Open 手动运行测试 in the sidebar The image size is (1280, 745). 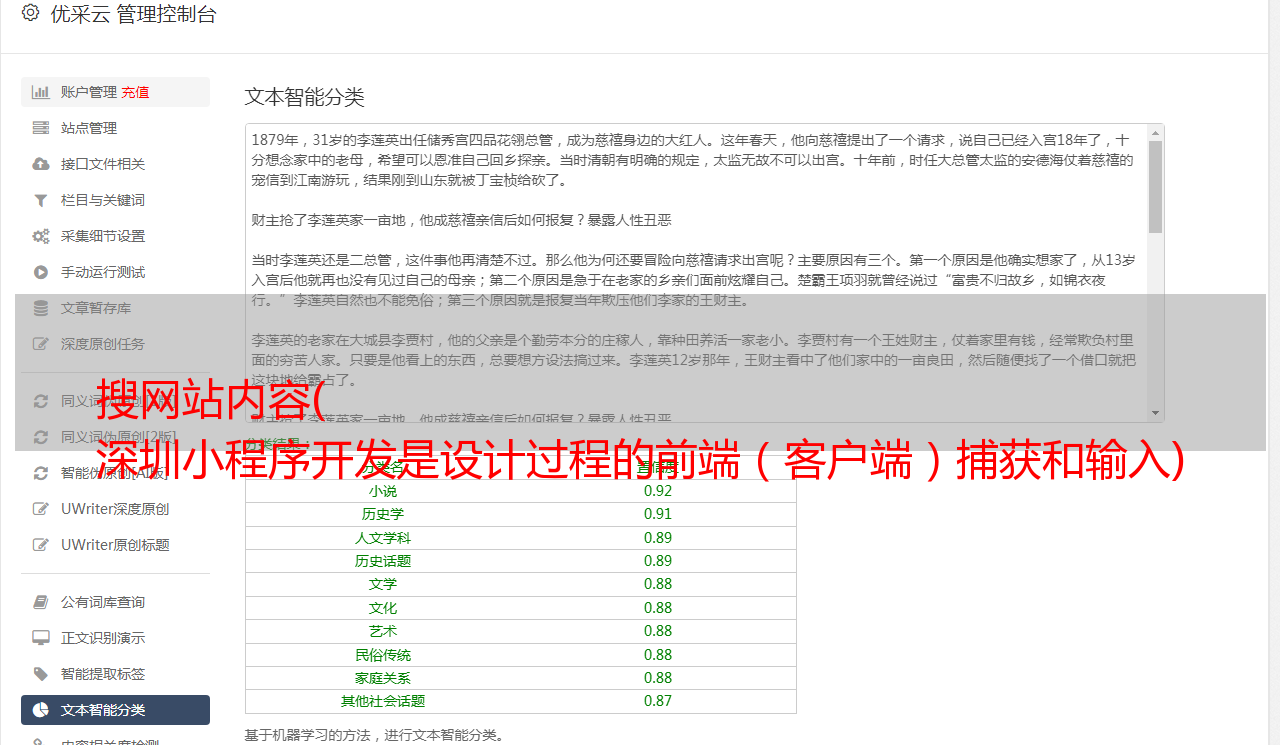tap(103, 272)
